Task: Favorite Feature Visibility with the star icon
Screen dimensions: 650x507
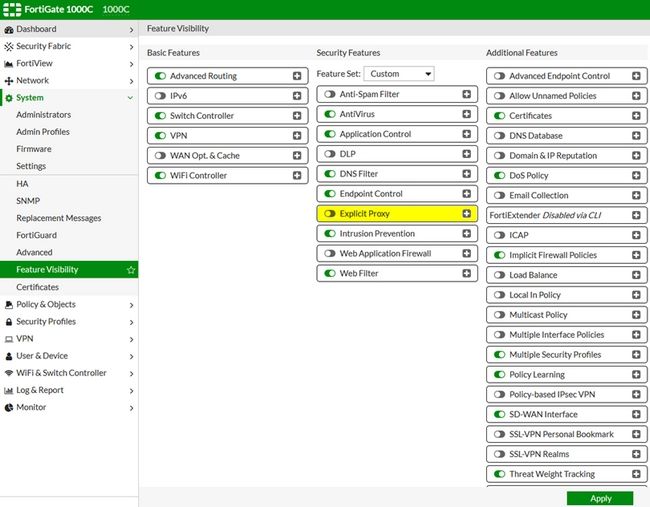Action: (x=131, y=270)
